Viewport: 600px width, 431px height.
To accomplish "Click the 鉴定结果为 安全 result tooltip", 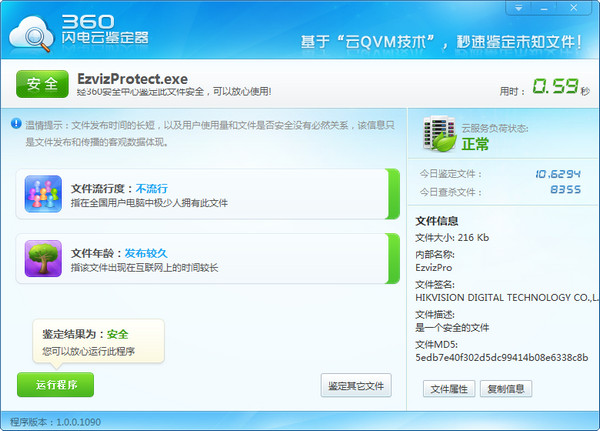I will [99, 341].
